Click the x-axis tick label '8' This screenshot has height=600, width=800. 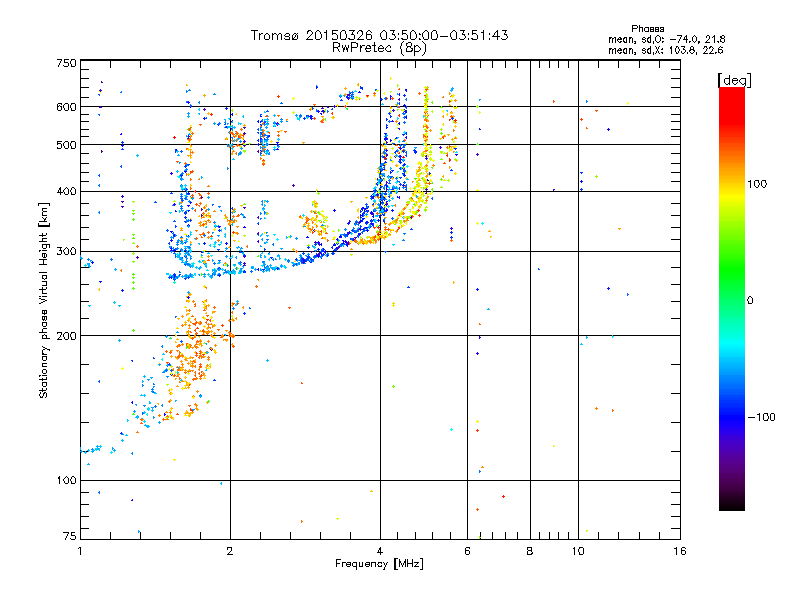(530, 551)
